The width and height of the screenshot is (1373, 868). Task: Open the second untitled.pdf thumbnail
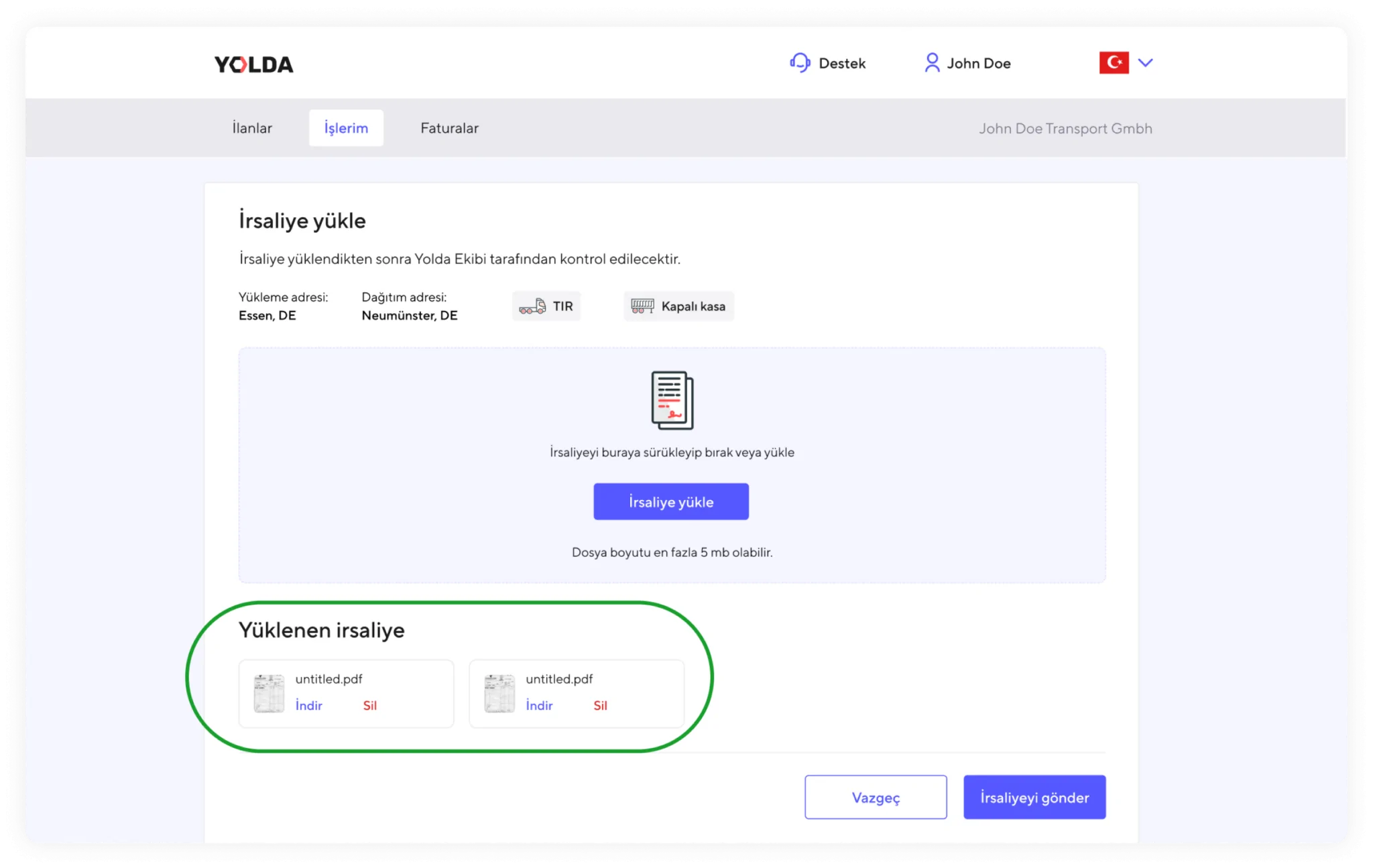[499, 693]
